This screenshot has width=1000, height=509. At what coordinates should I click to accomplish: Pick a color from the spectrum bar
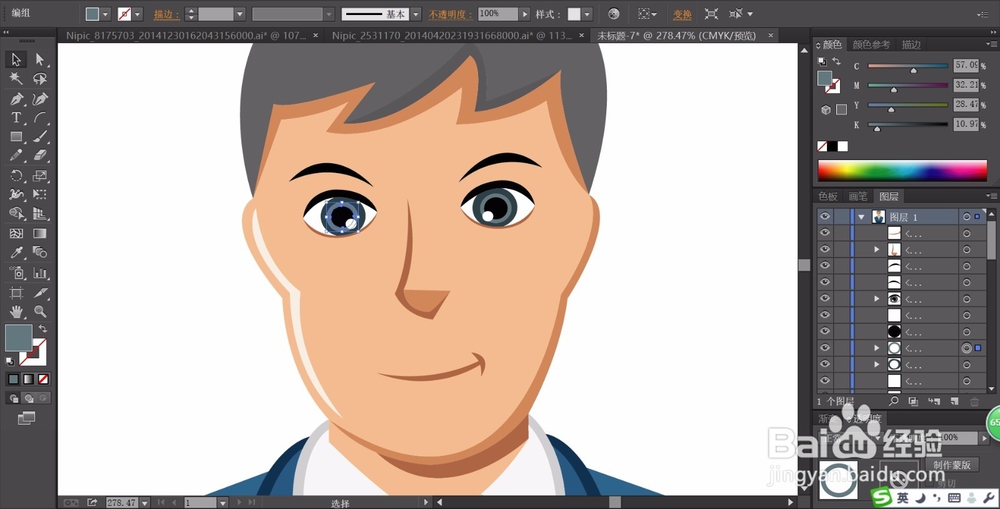902,170
